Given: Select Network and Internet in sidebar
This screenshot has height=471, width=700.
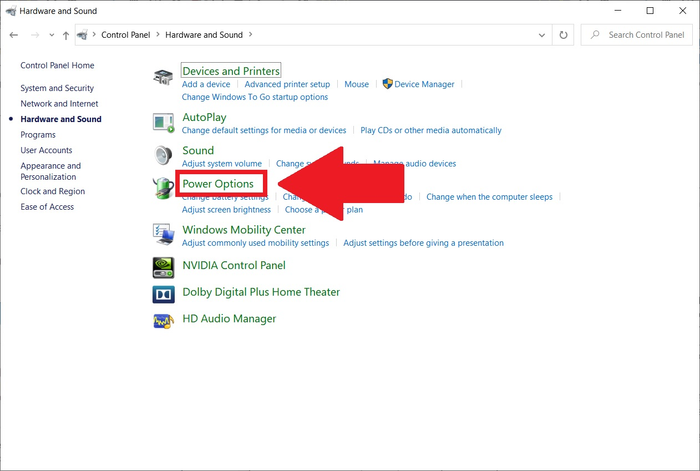Looking at the screenshot, I should (x=59, y=103).
